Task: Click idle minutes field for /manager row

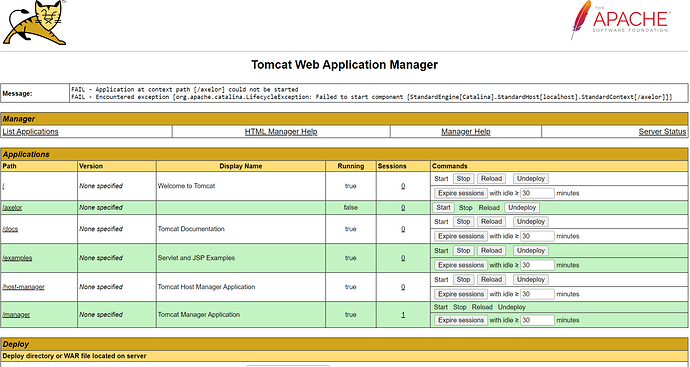Action: [537, 320]
